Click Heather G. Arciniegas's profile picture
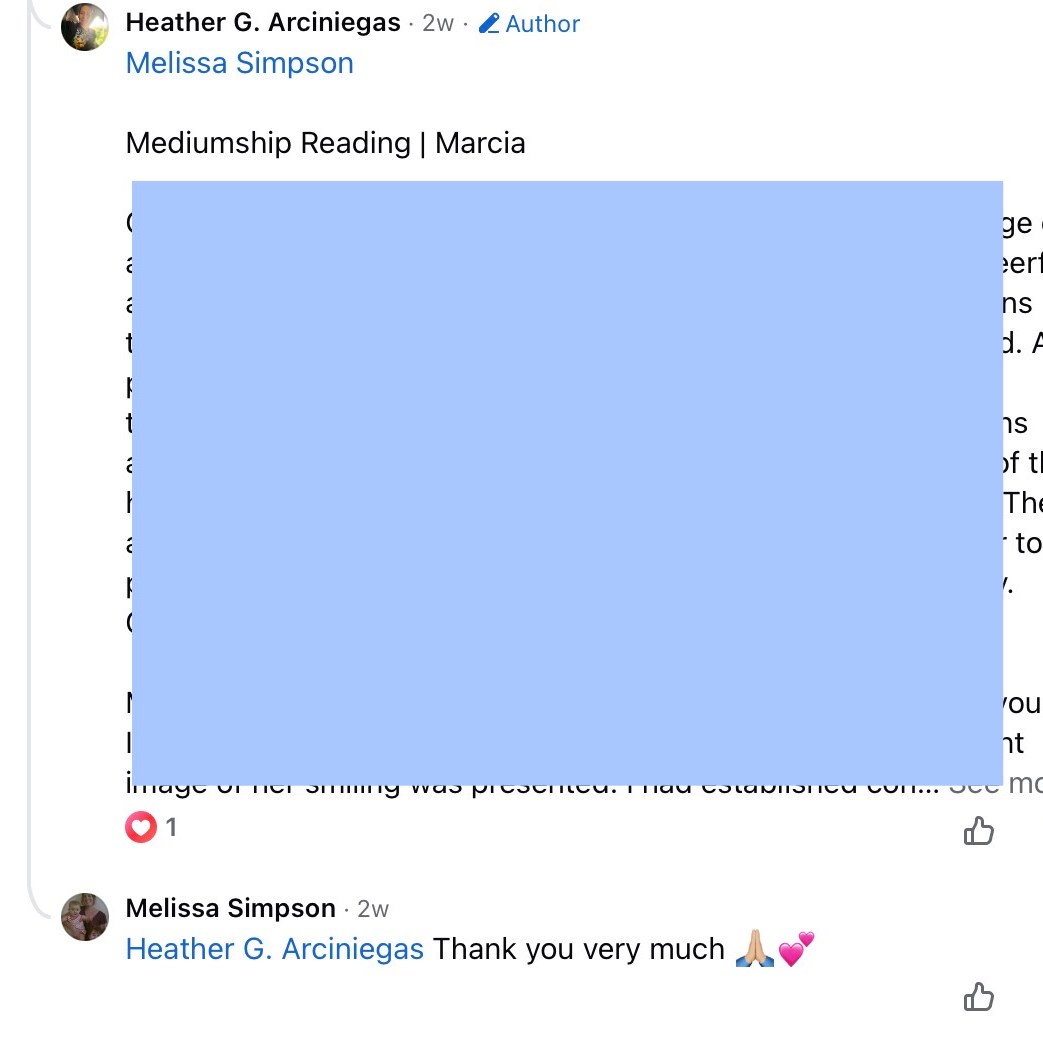Image resolution: width=1043 pixels, height=1043 pixels. coord(85,26)
